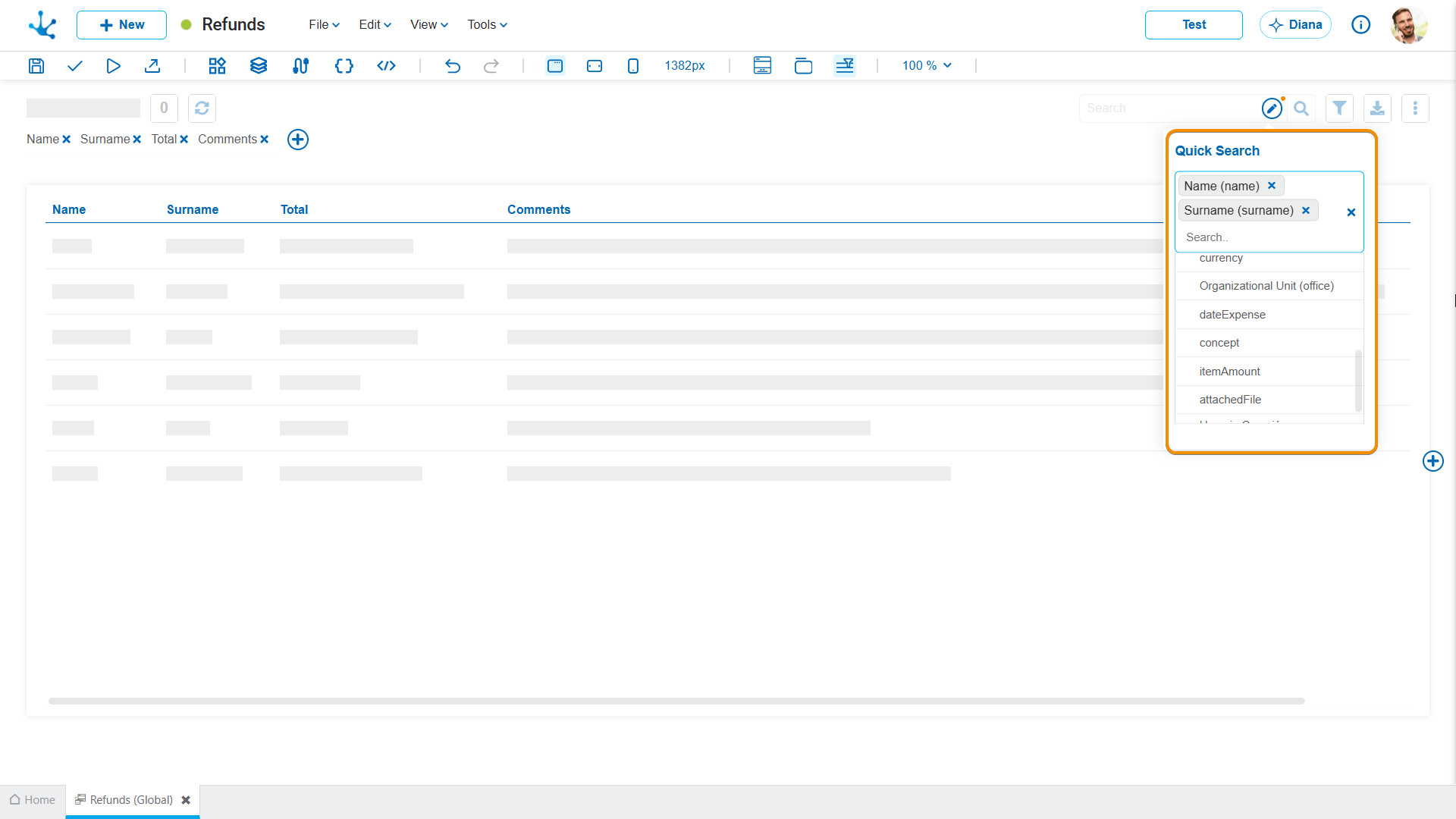The image size is (1456, 819).
Task: Click the filter funnel icon
Action: tap(1339, 108)
